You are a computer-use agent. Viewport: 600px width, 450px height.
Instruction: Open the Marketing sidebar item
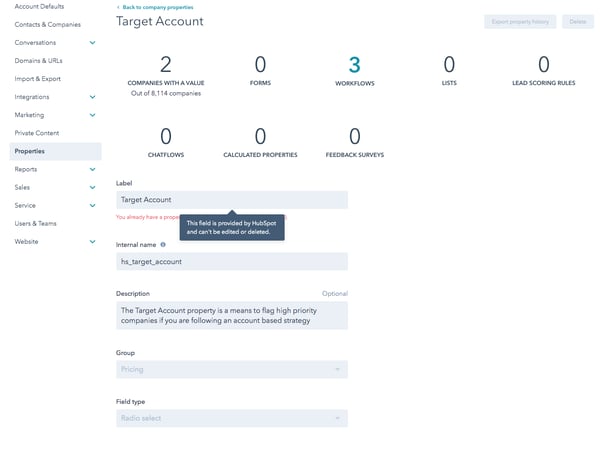coord(29,115)
